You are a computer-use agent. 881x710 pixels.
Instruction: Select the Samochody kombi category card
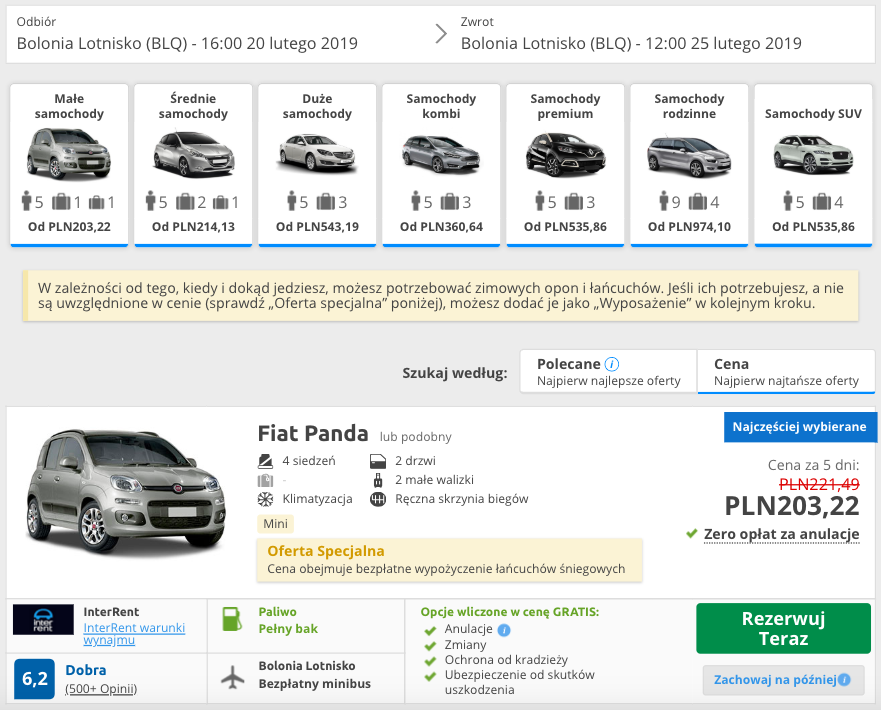(x=441, y=165)
